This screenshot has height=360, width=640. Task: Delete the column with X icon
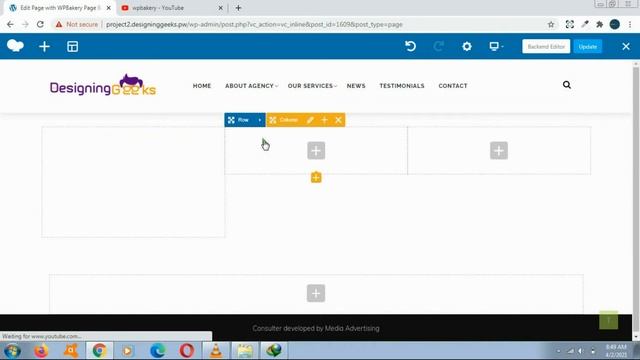(338, 120)
